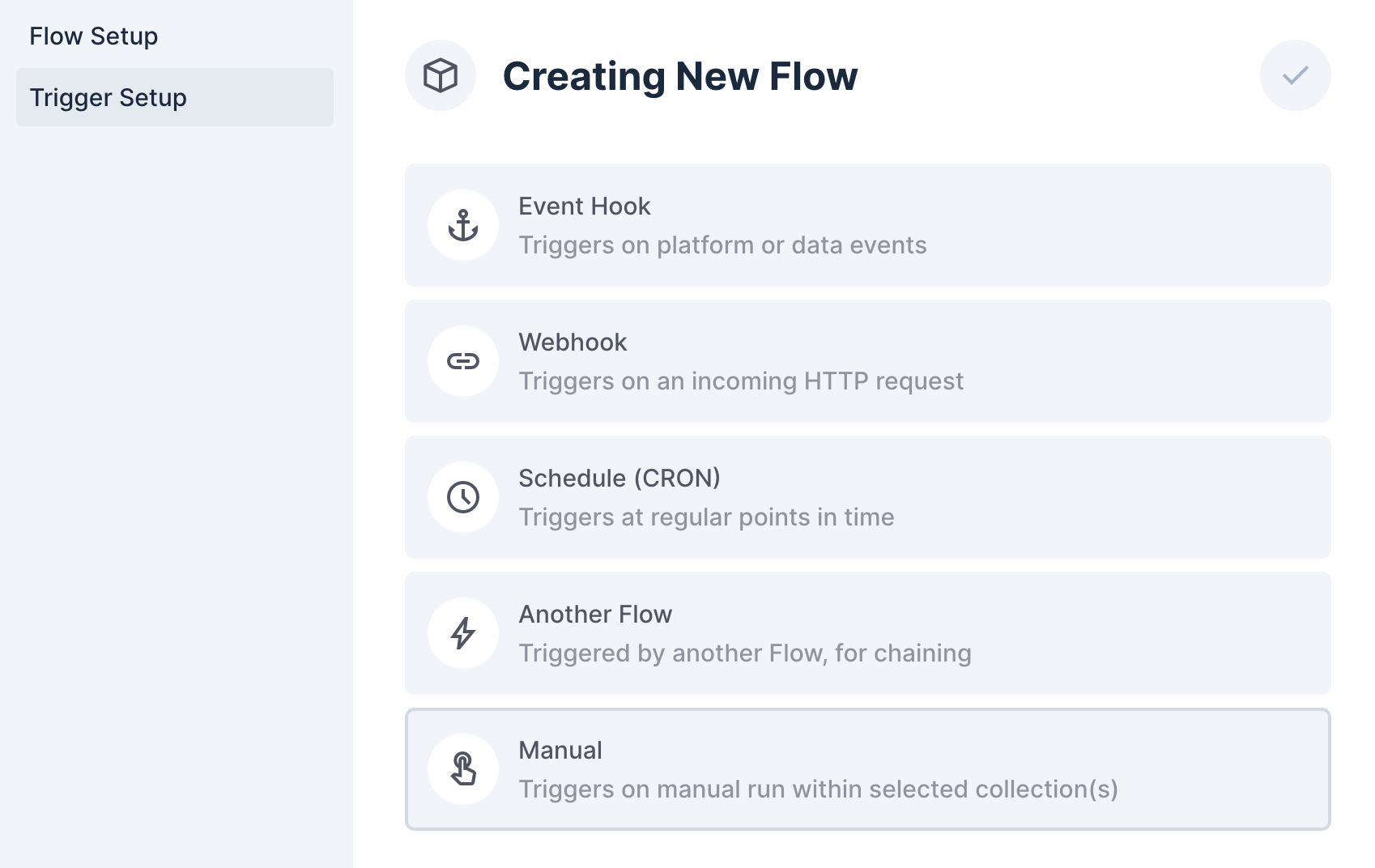
Task: Choose the Webhook trigger title
Action: tap(573, 342)
